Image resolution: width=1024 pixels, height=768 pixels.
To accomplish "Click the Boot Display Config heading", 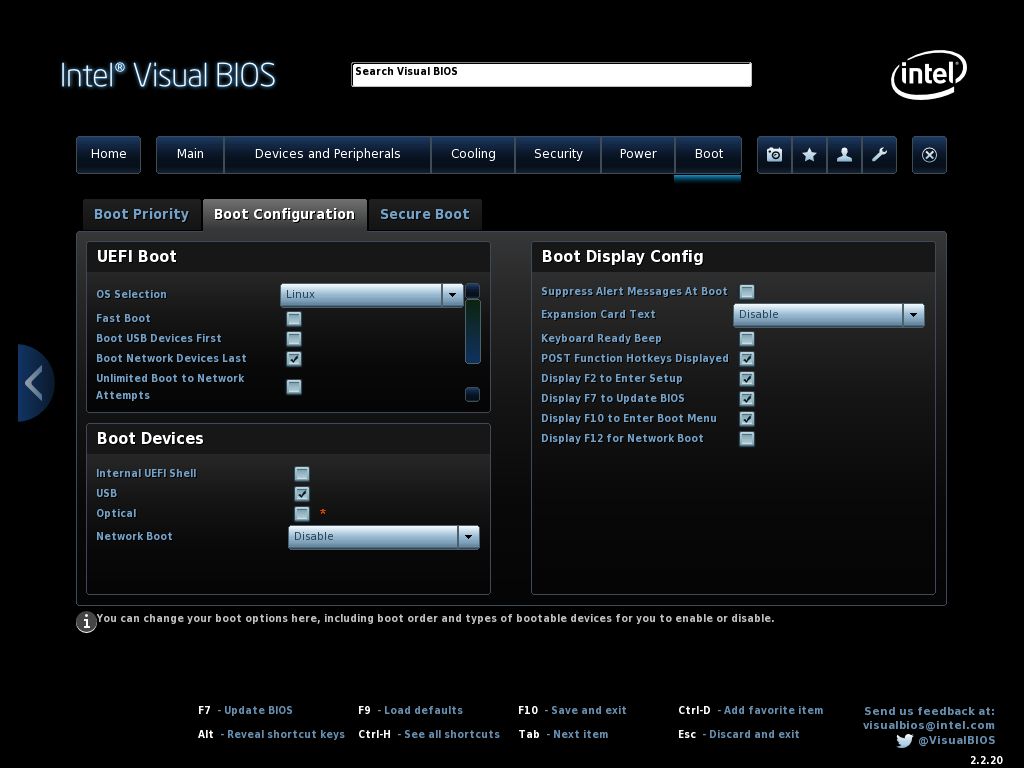I will [x=622, y=257].
